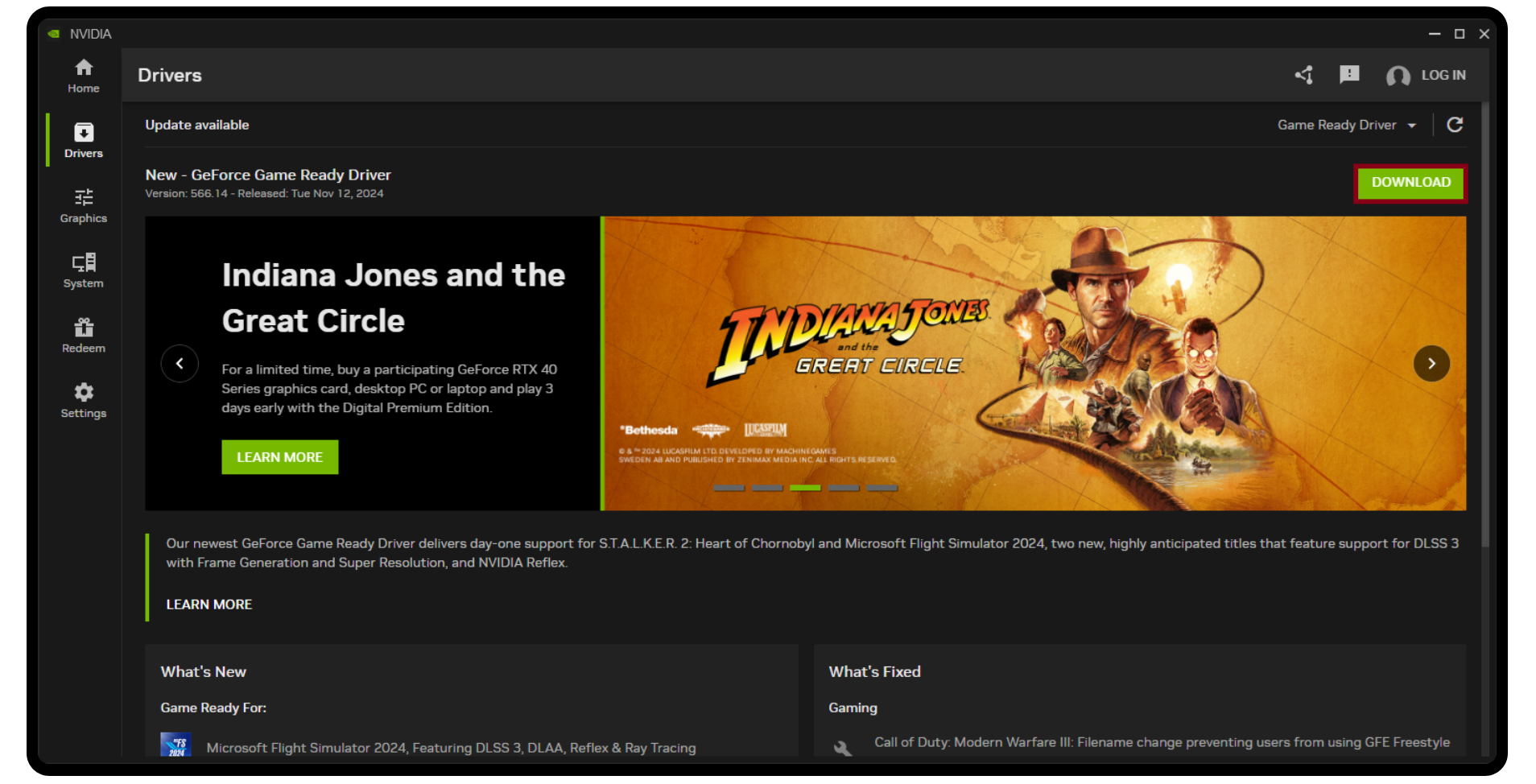Open the feedback notification icon
Viewport: 1536px width, 784px height.
pyautogui.click(x=1349, y=75)
